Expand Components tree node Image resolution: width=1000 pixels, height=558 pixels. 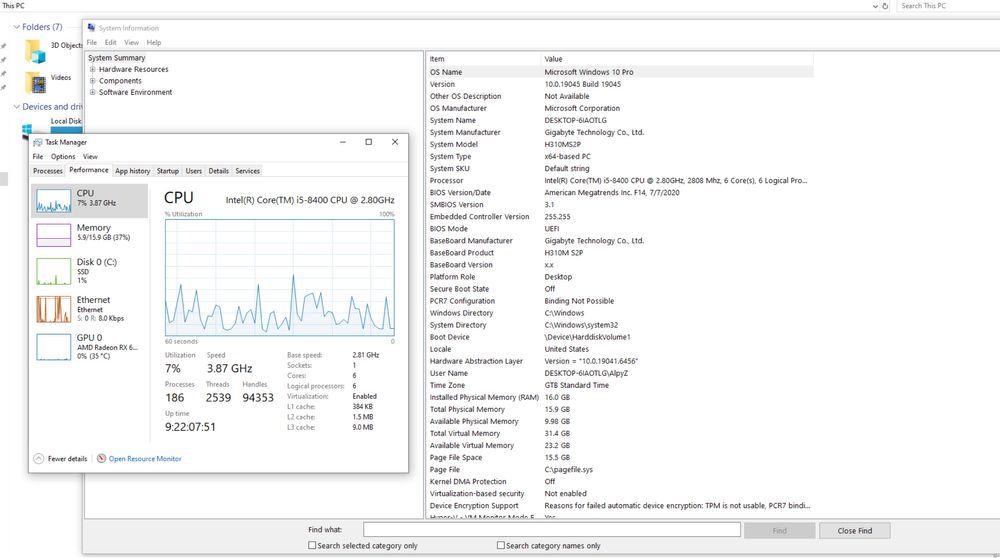[92, 80]
